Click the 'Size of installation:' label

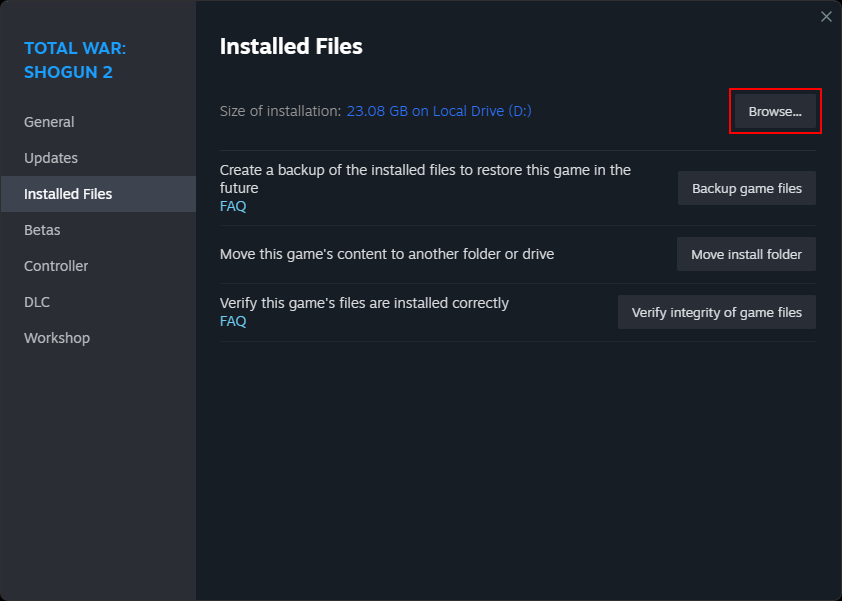pos(280,111)
